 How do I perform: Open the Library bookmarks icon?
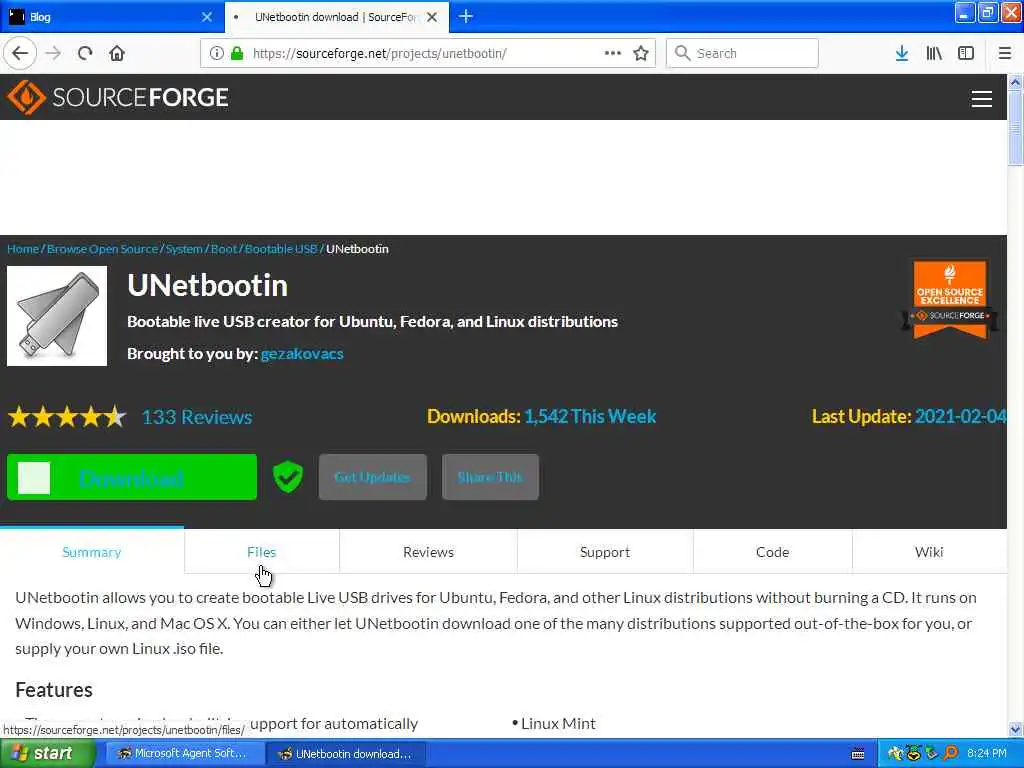coord(934,53)
